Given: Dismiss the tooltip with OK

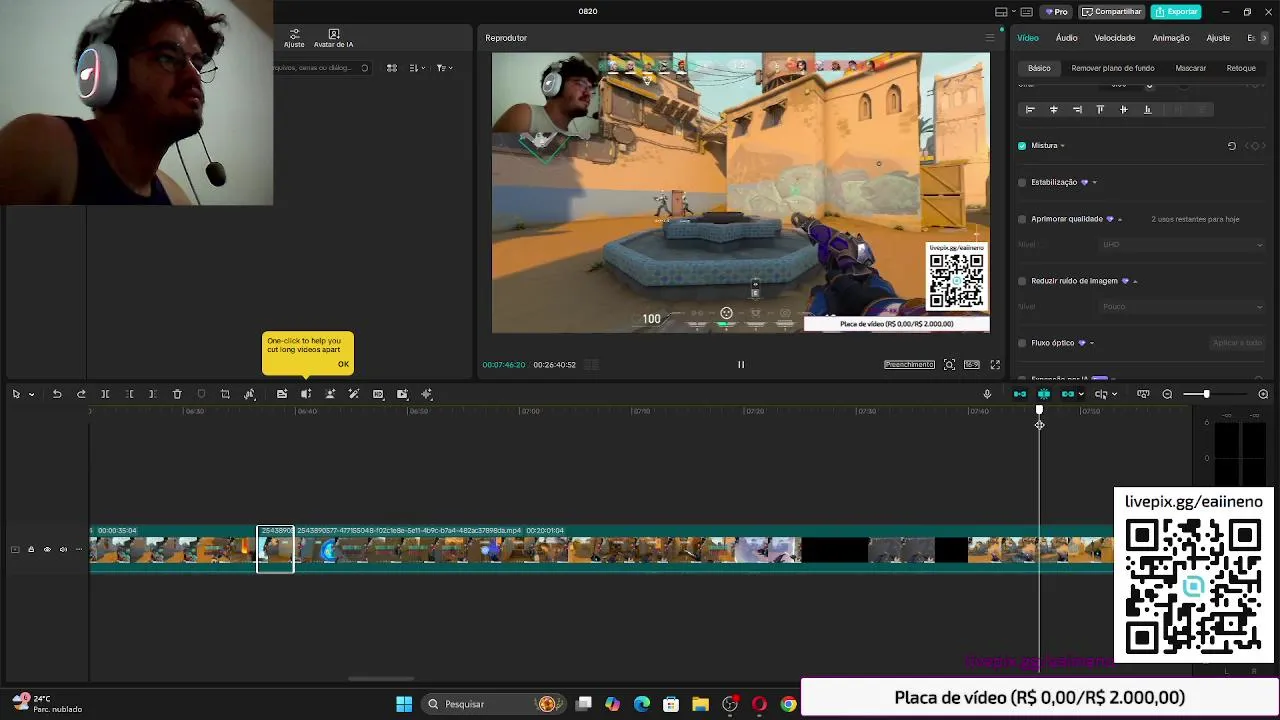Looking at the screenshot, I should click(x=343, y=364).
